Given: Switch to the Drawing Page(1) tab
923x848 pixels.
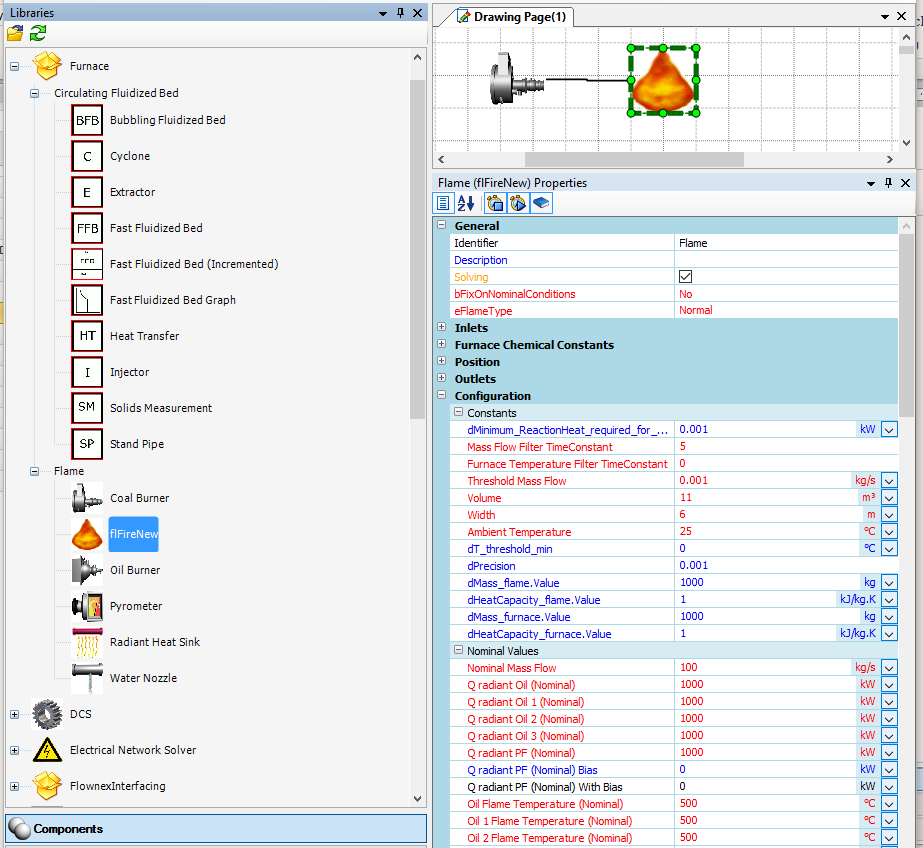Looking at the screenshot, I should click(x=510, y=17).
